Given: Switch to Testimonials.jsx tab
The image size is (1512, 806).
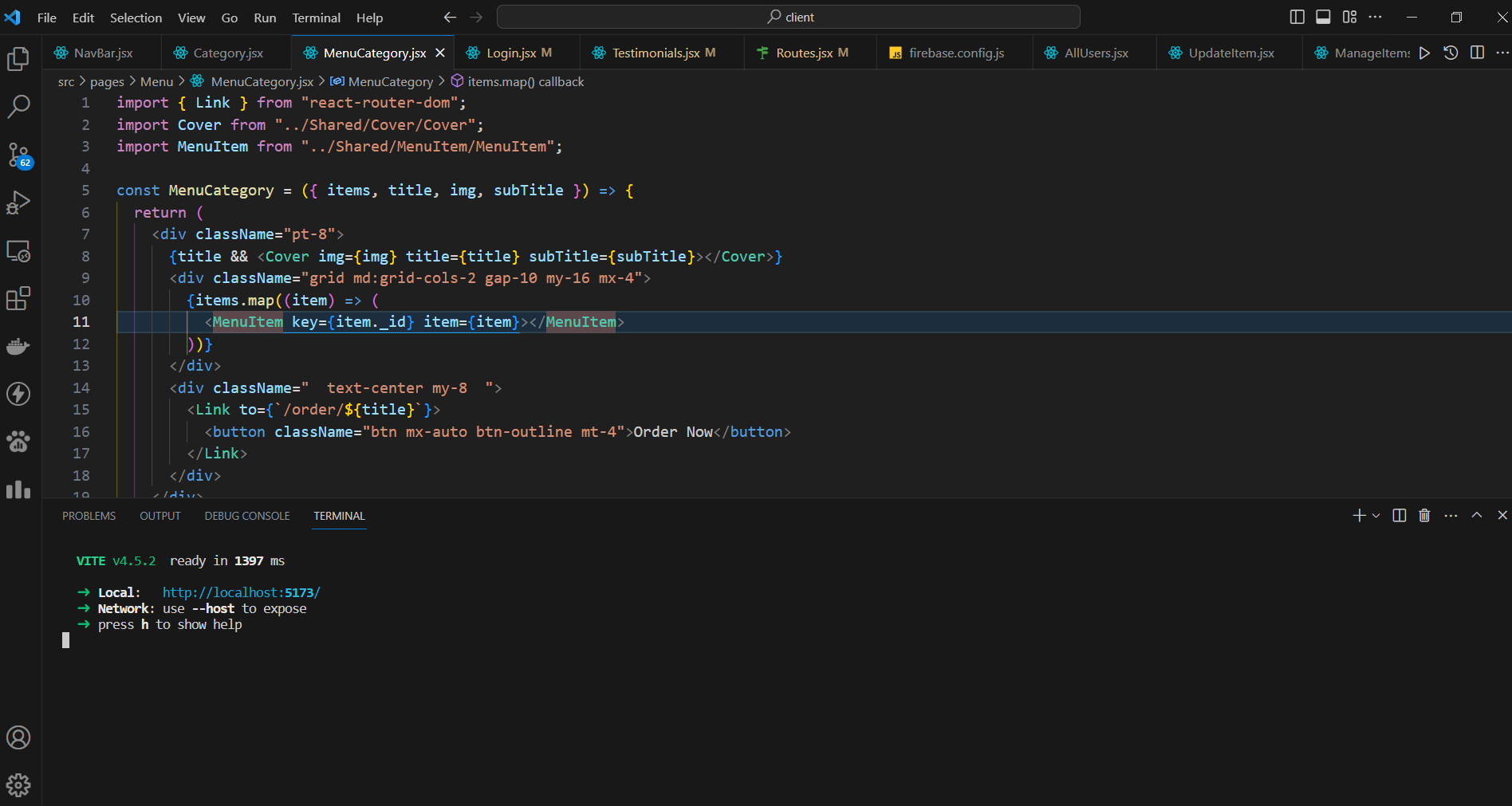Looking at the screenshot, I should coord(663,53).
